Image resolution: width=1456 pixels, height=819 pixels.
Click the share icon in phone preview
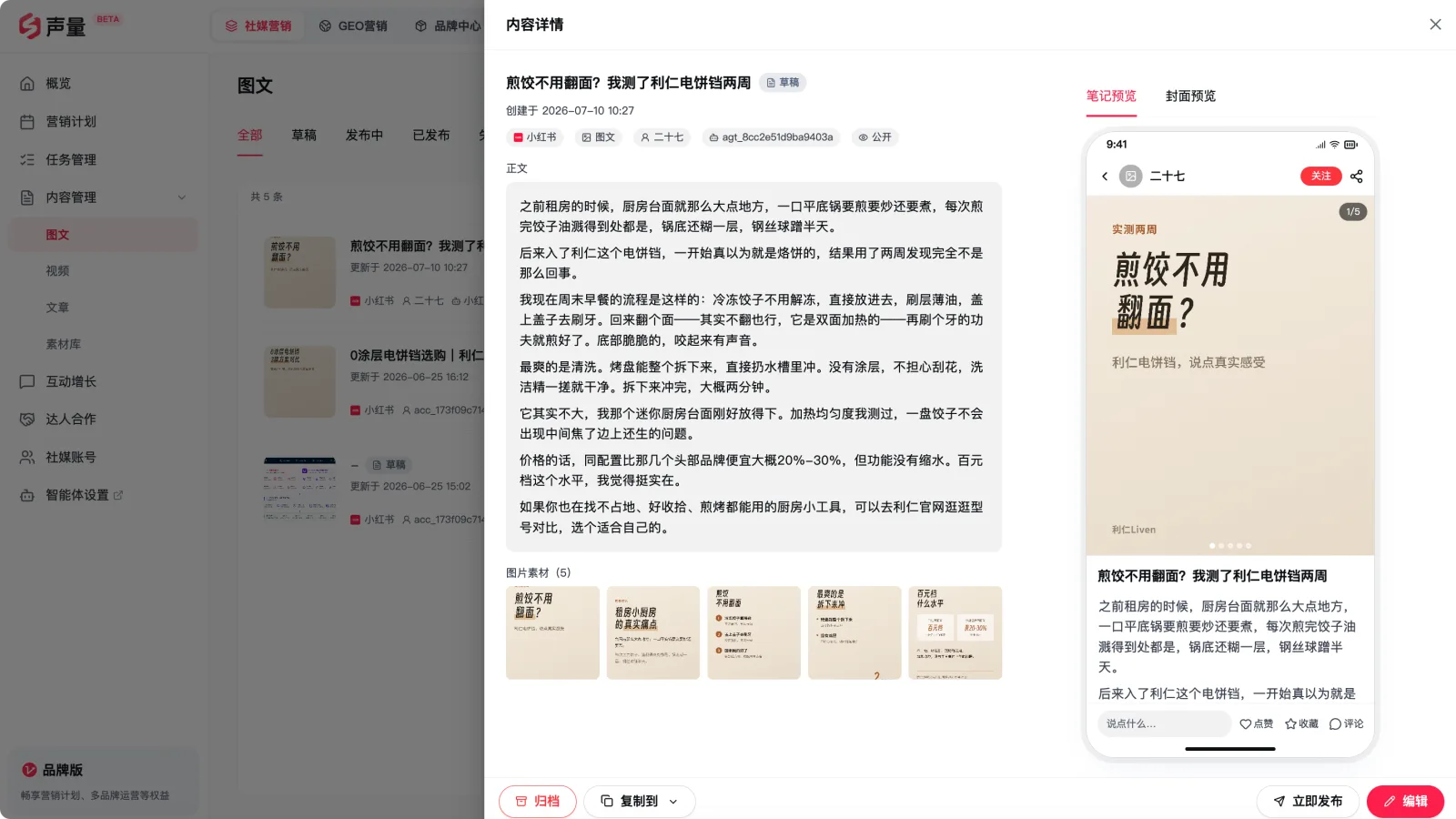(1357, 177)
